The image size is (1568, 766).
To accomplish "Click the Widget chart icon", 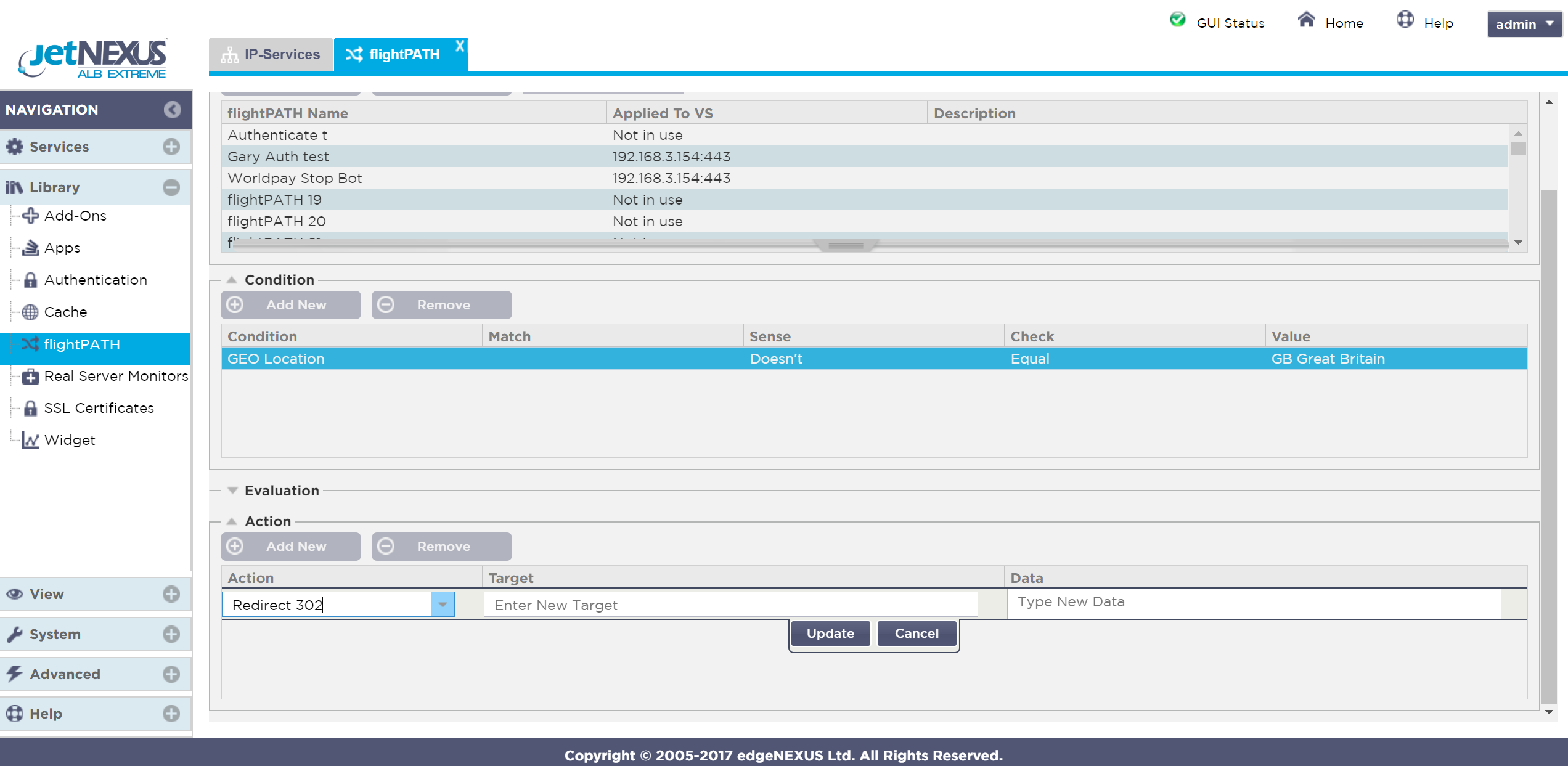I will coord(30,440).
